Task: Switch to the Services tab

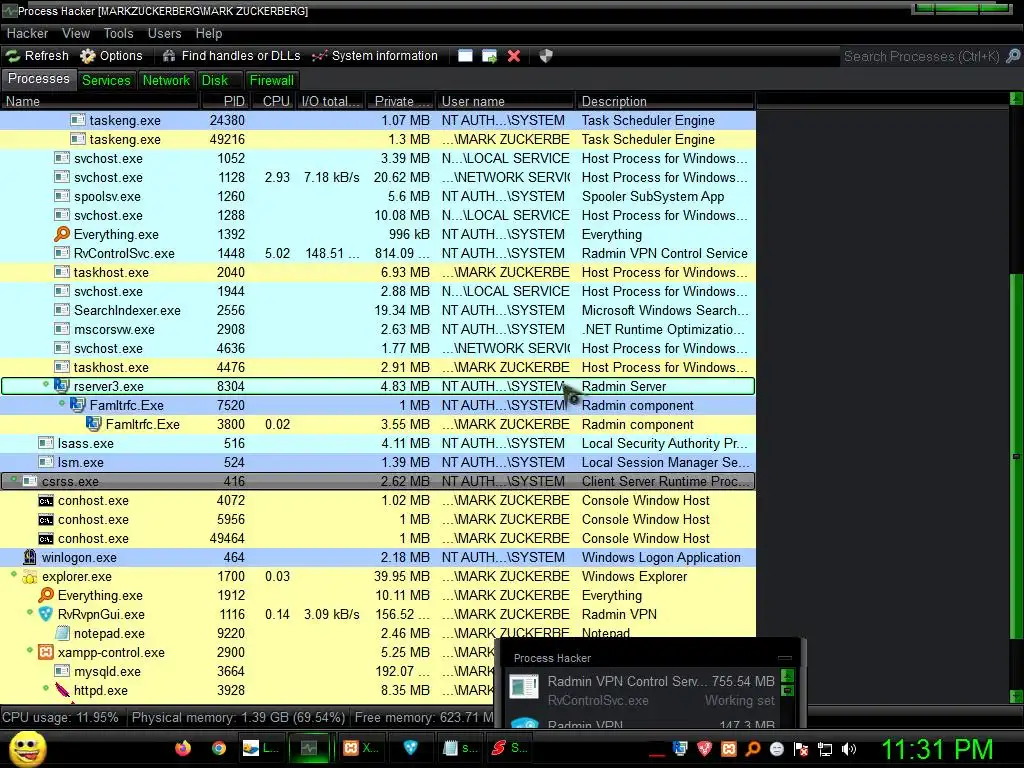Action: tap(106, 80)
